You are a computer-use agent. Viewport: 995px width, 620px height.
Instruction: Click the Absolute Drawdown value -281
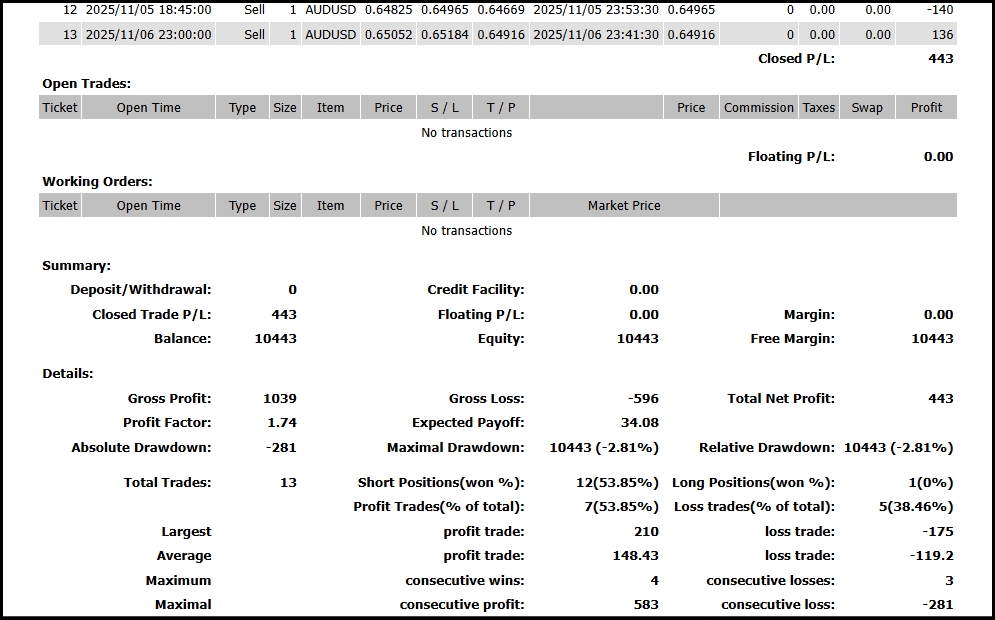[x=280, y=448]
